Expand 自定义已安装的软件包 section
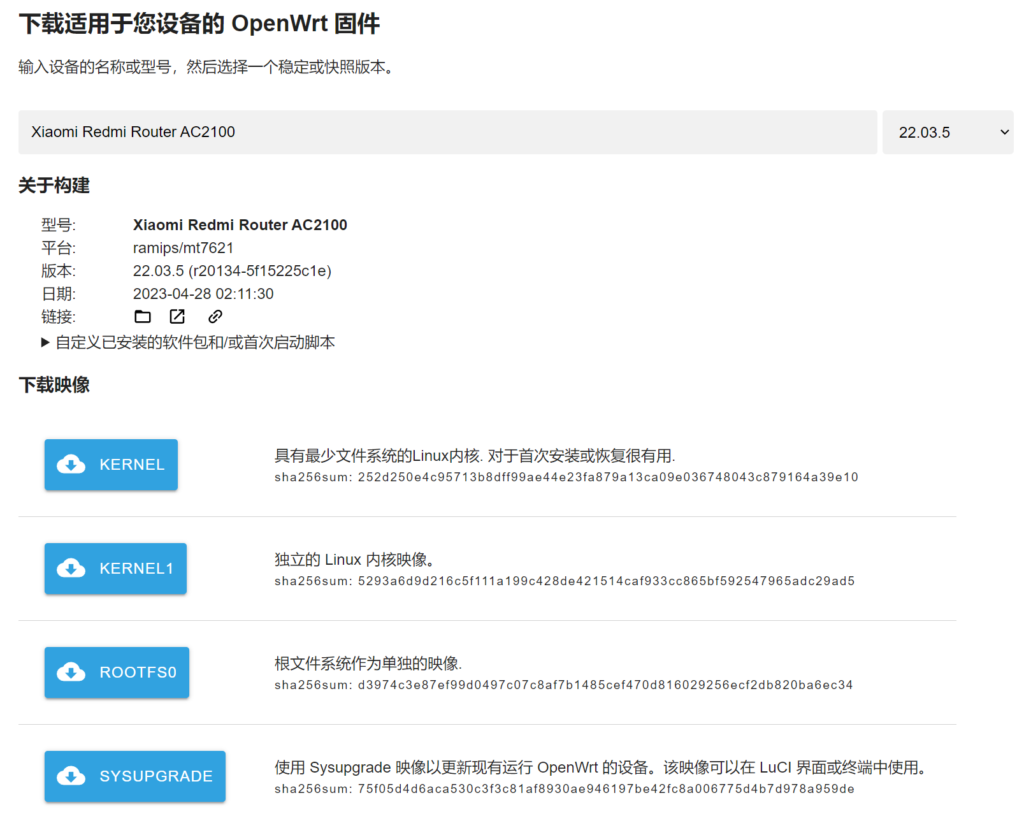1024x814 pixels. pos(188,342)
